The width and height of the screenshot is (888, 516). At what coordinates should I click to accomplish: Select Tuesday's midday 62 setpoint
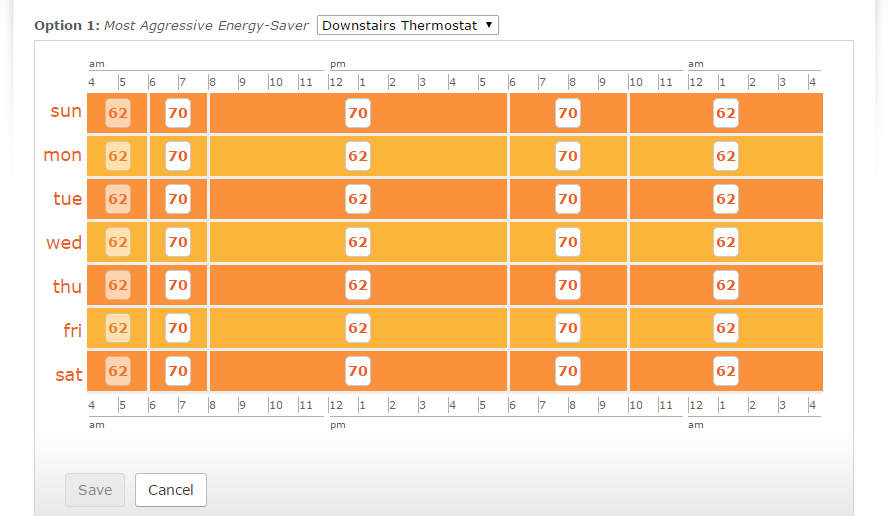click(x=358, y=199)
